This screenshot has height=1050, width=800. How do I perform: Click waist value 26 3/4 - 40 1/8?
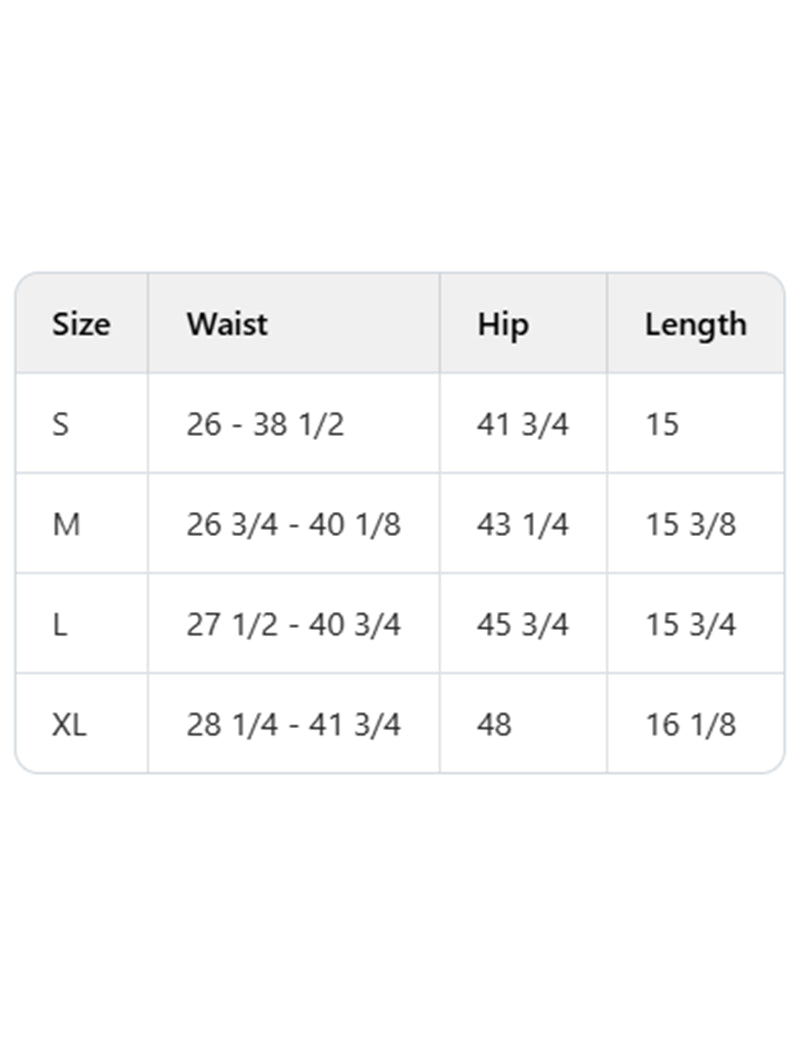293,524
